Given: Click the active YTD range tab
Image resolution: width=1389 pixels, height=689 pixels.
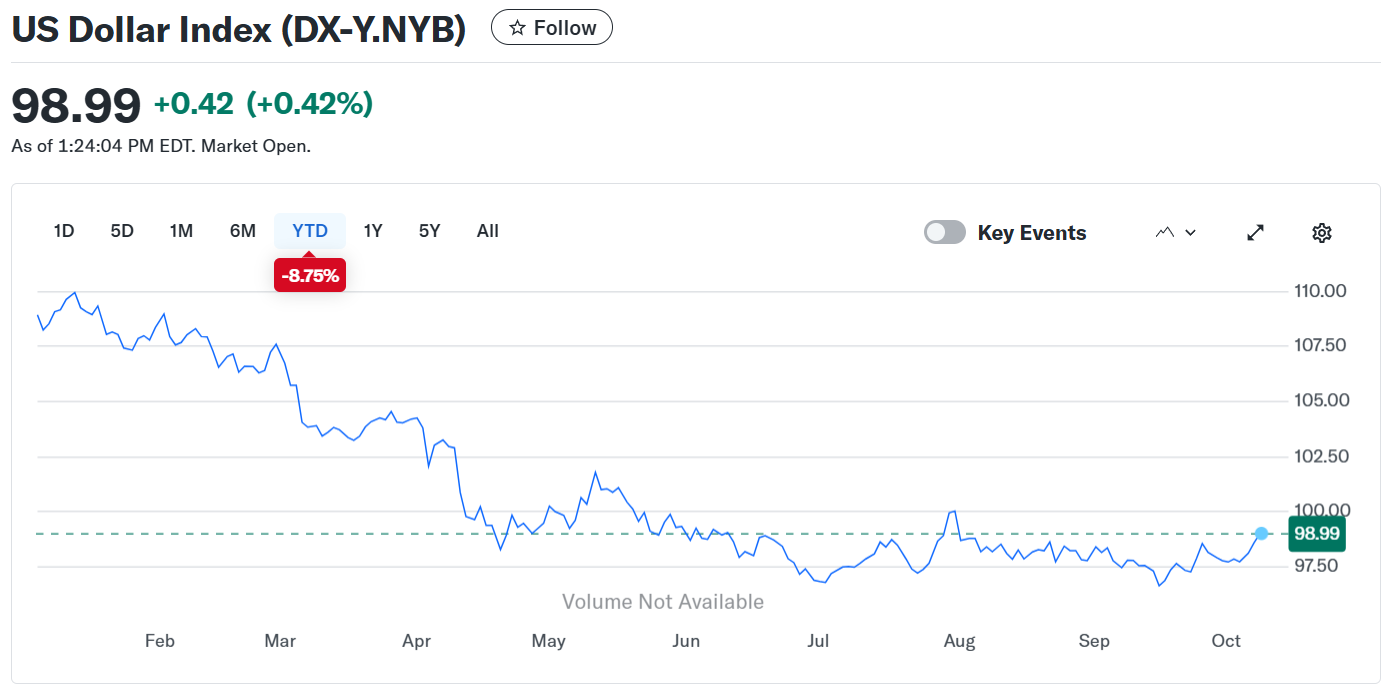Looking at the screenshot, I should (x=310, y=231).
